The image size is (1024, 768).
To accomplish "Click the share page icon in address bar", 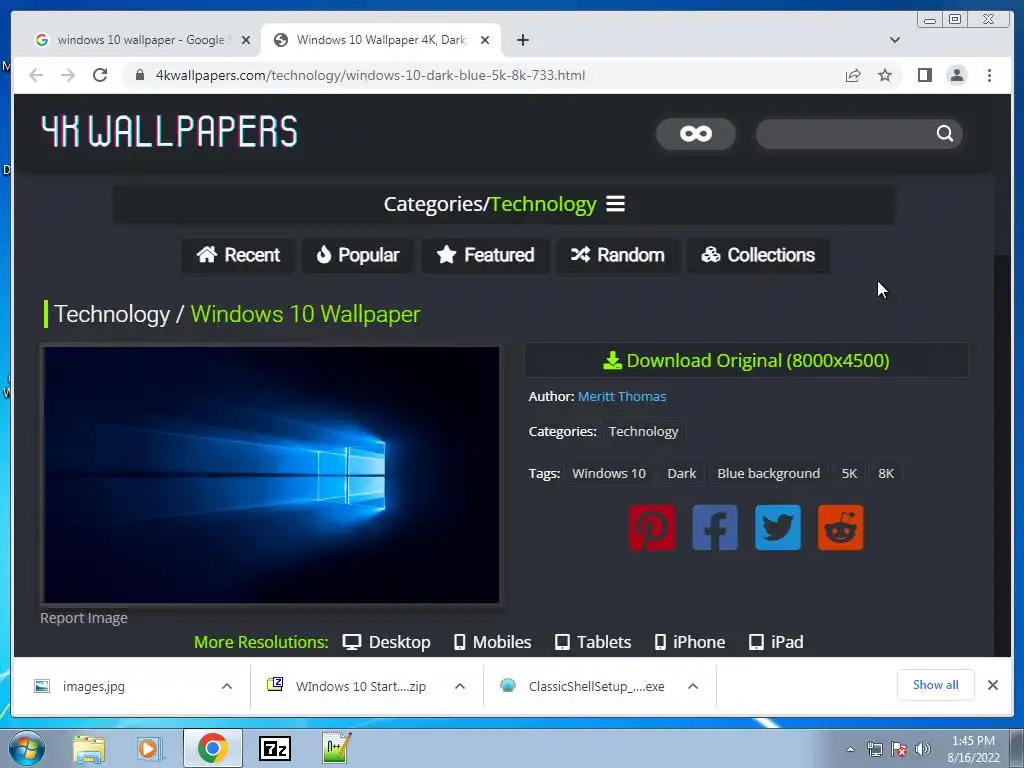I will (x=853, y=75).
